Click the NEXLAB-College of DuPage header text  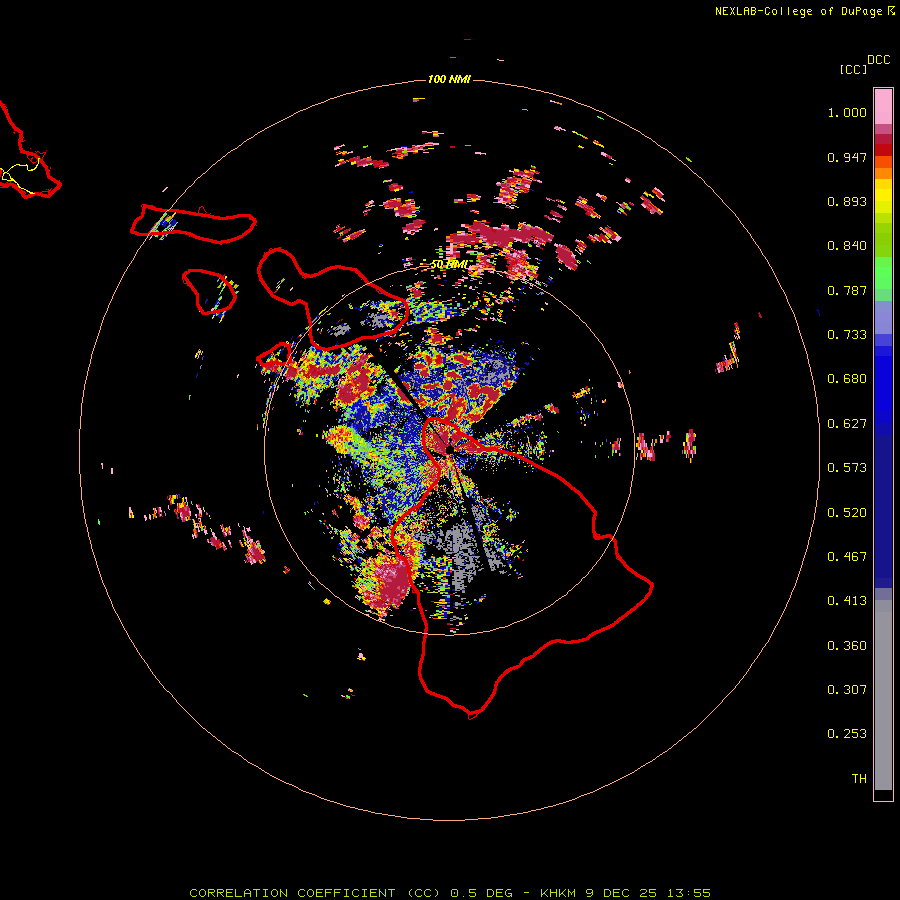tap(798, 11)
